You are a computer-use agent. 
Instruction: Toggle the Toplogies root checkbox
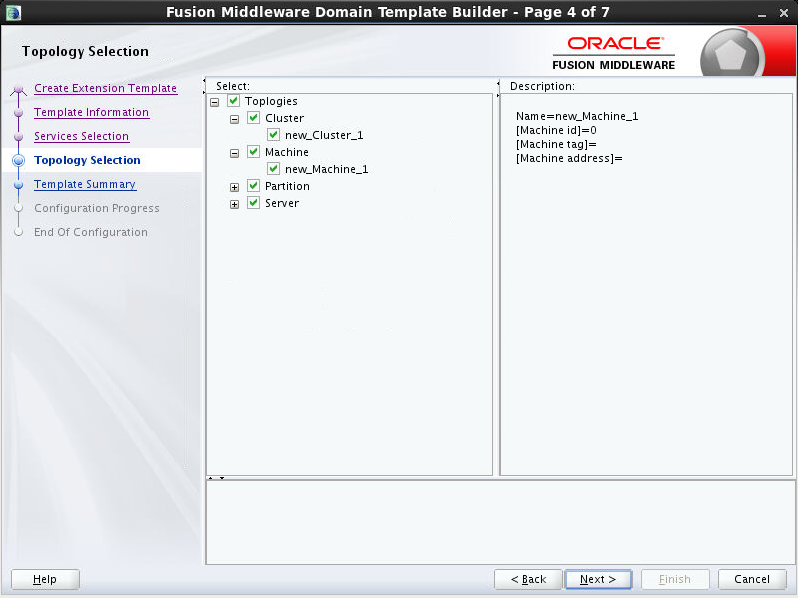coord(234,101)
